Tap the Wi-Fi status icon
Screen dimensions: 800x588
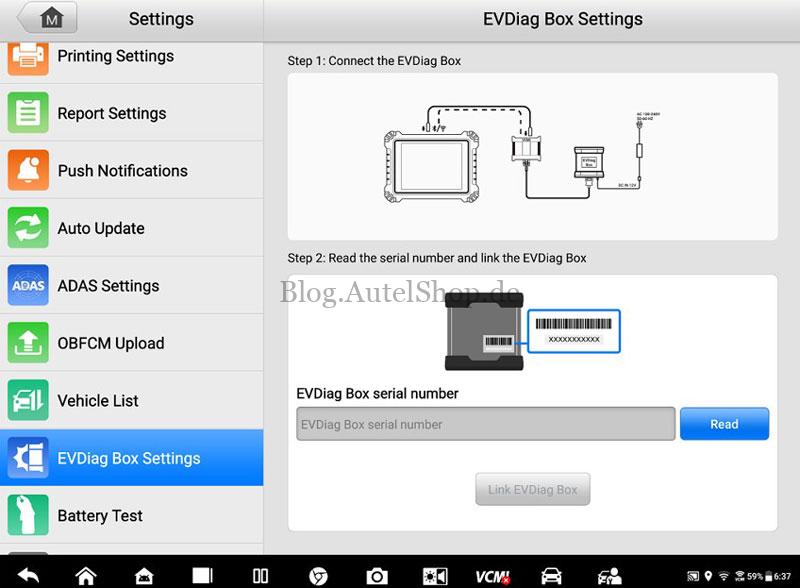(x=723, y=576)
